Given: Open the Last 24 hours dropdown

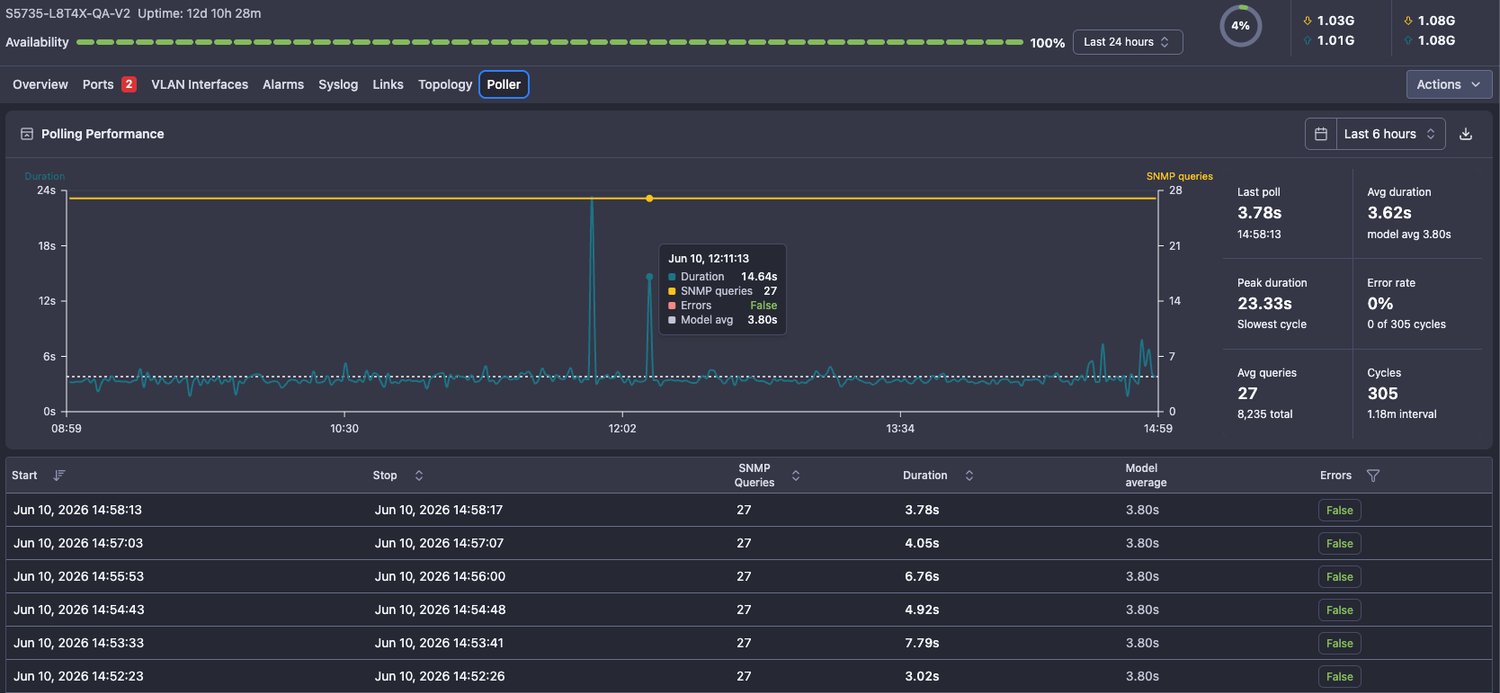Looking at the screenshot, I should (x=1128, y=42).
